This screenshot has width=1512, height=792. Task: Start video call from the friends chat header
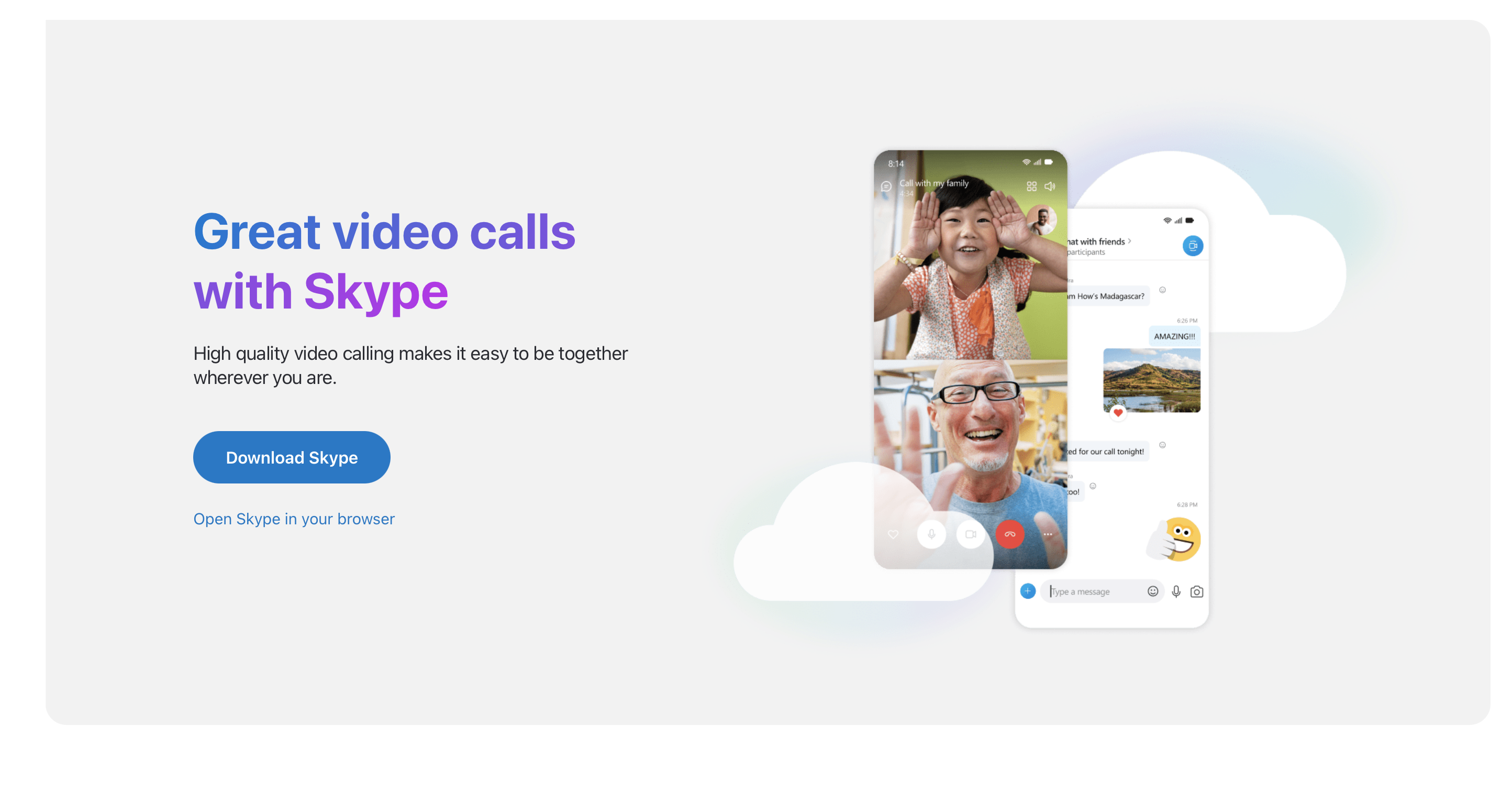(1192, 246)
